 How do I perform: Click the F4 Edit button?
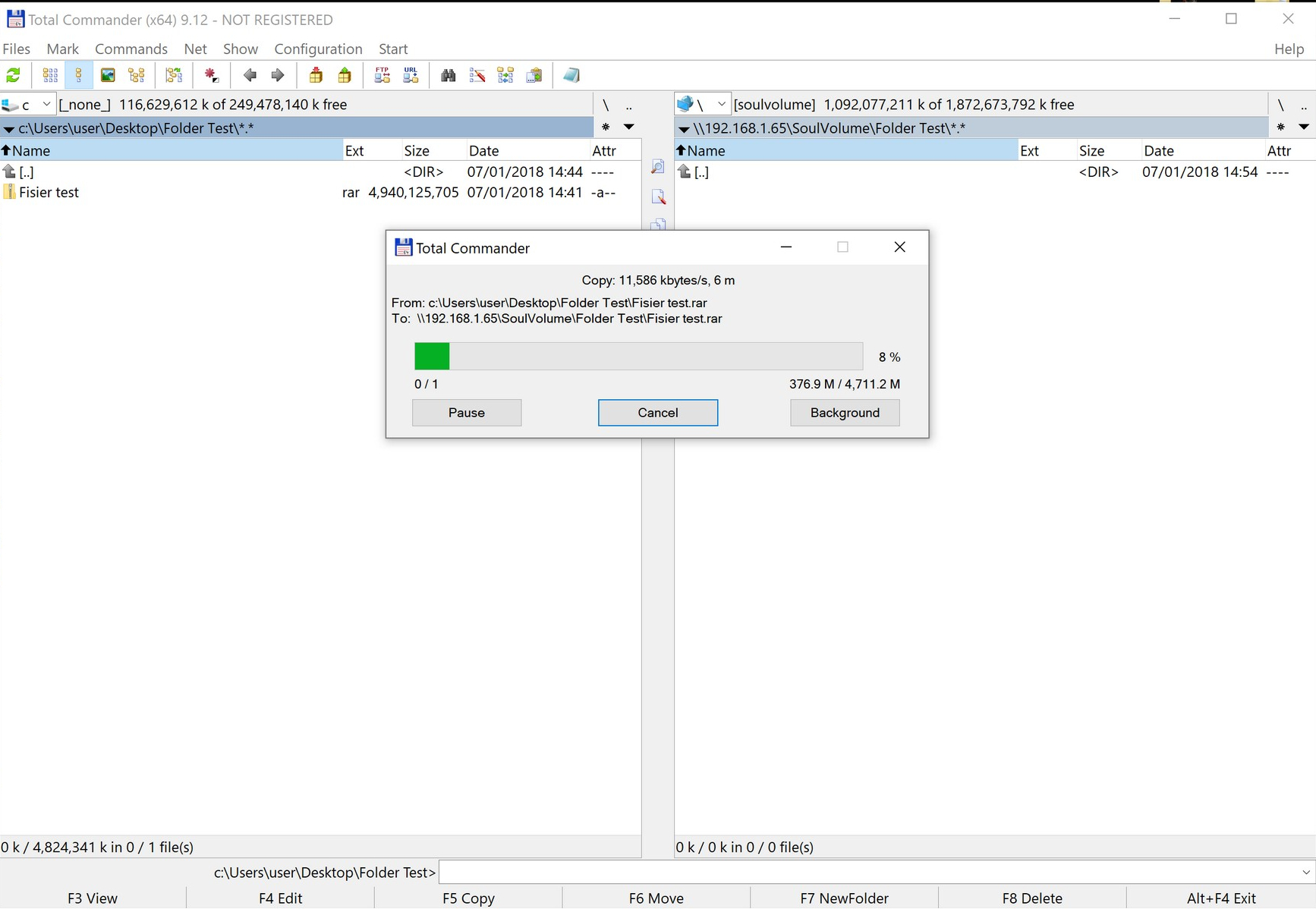[x=280, y=898]
